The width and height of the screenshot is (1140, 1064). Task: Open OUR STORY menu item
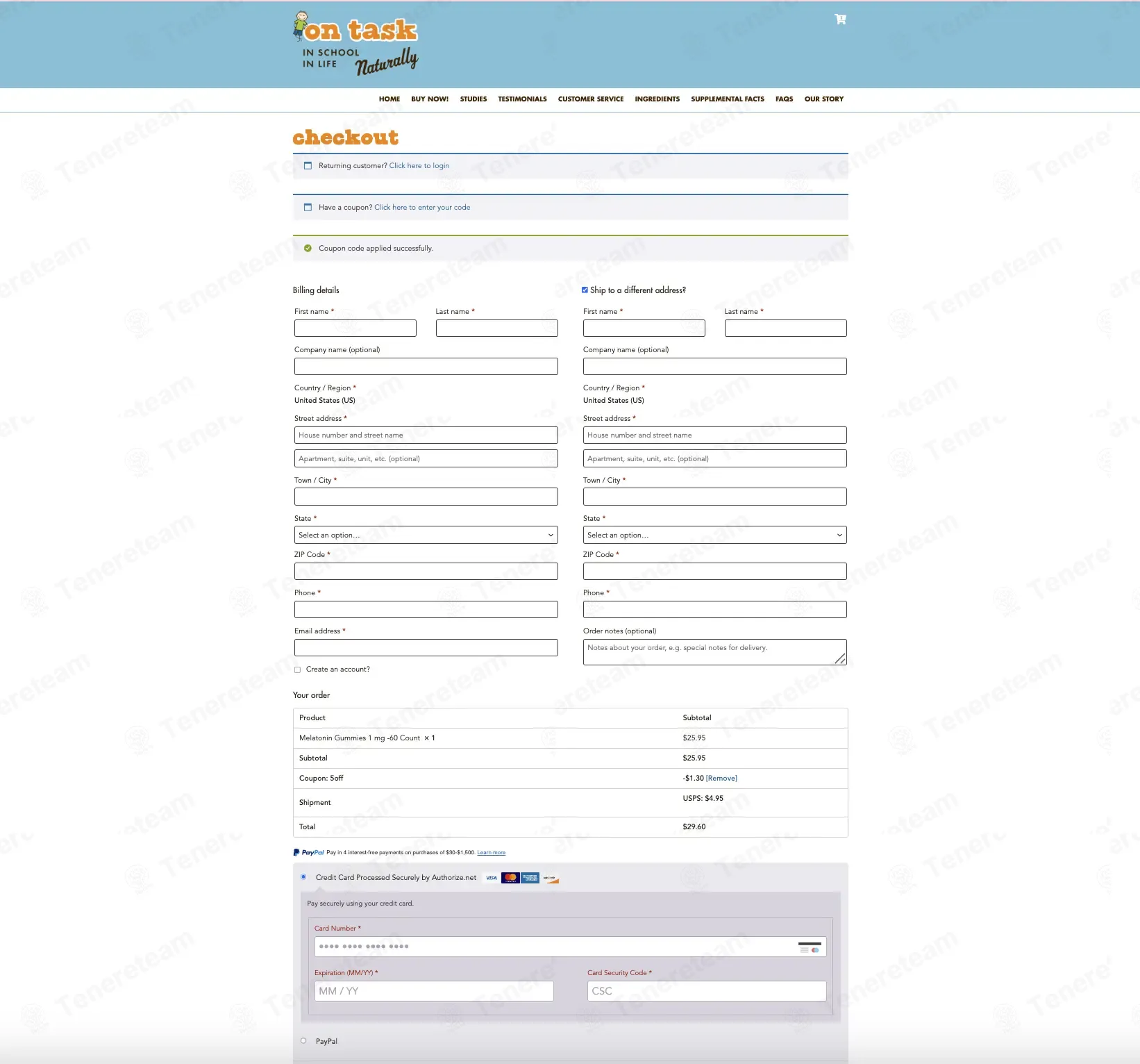pyautogui.click(x=824, y=99)
